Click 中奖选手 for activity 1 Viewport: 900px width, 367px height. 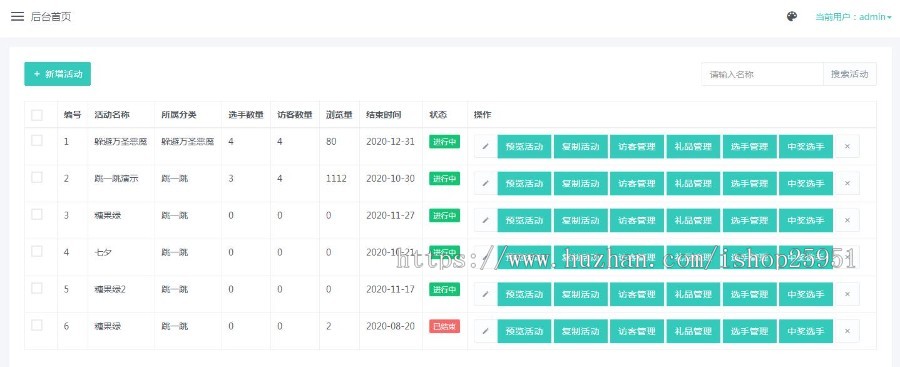point(806,146)
